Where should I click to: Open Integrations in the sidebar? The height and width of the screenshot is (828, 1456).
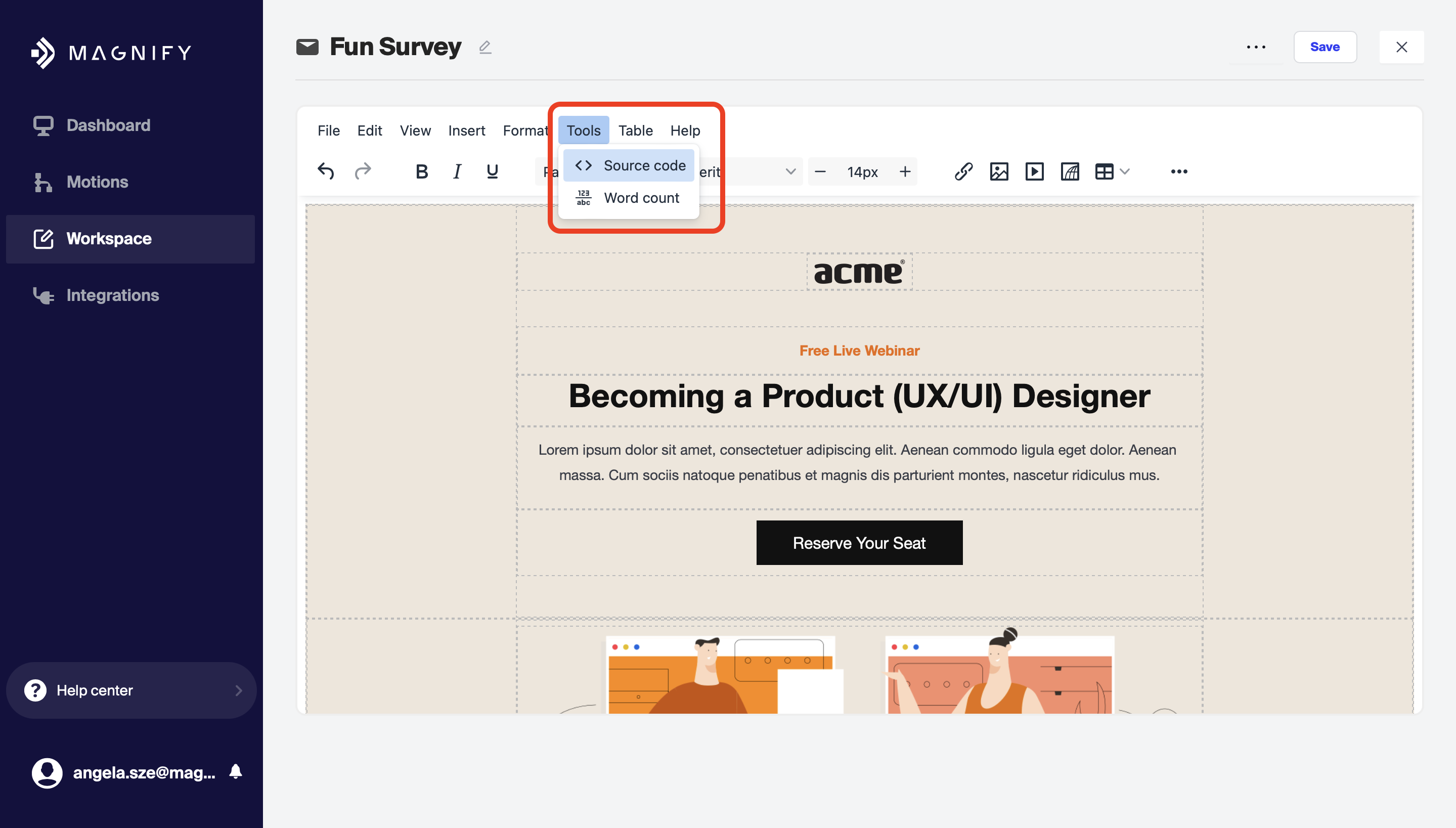[113, 295]
